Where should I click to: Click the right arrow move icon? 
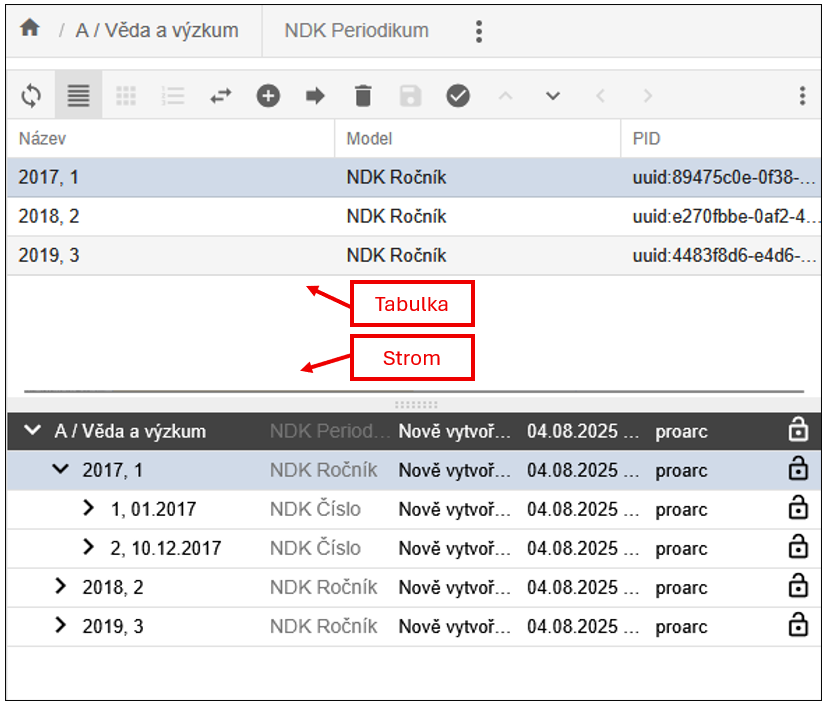[316, 96]
